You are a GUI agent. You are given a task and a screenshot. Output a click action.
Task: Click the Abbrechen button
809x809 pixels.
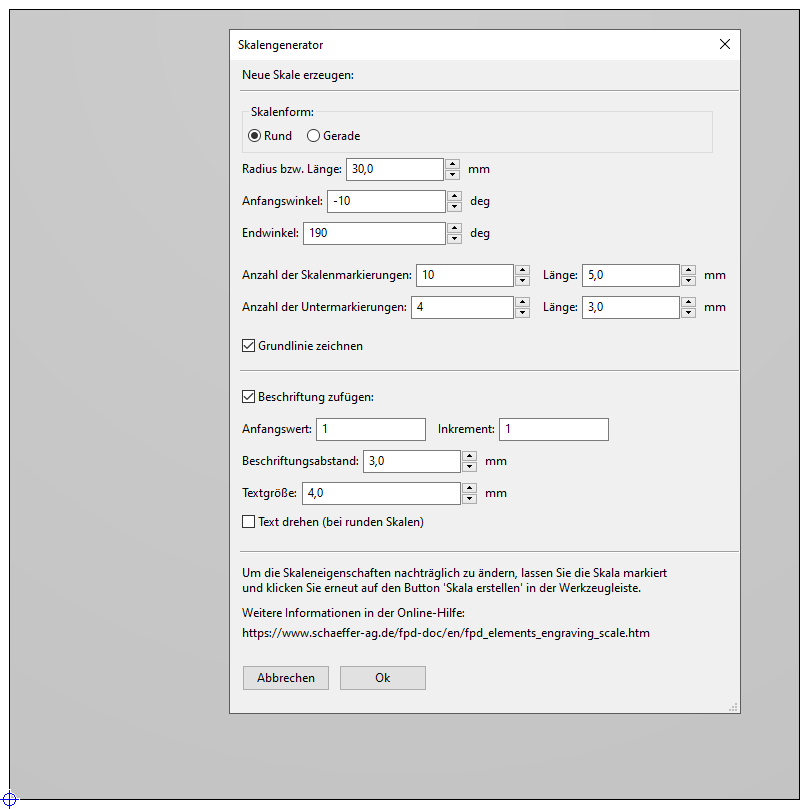click(x=285, y=678)
